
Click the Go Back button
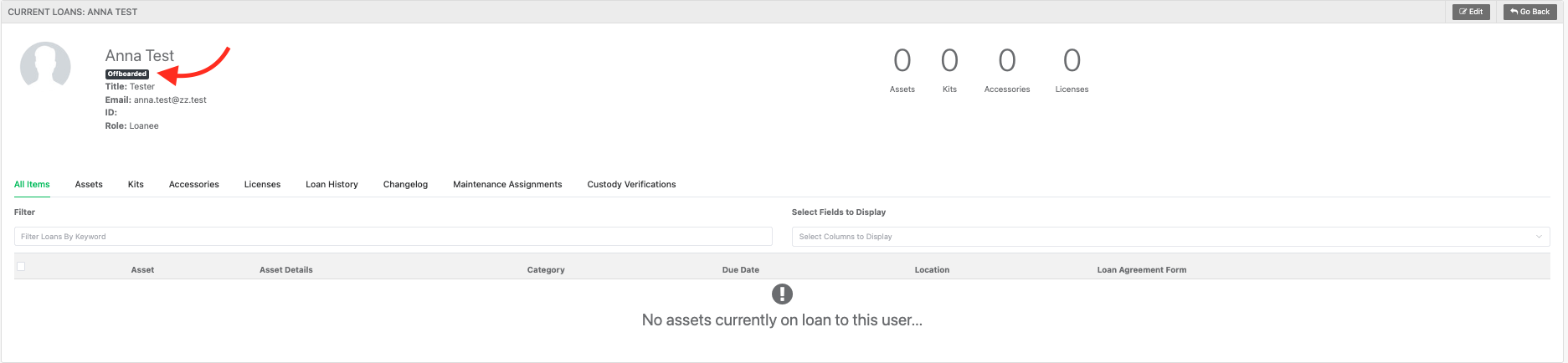1529,12
